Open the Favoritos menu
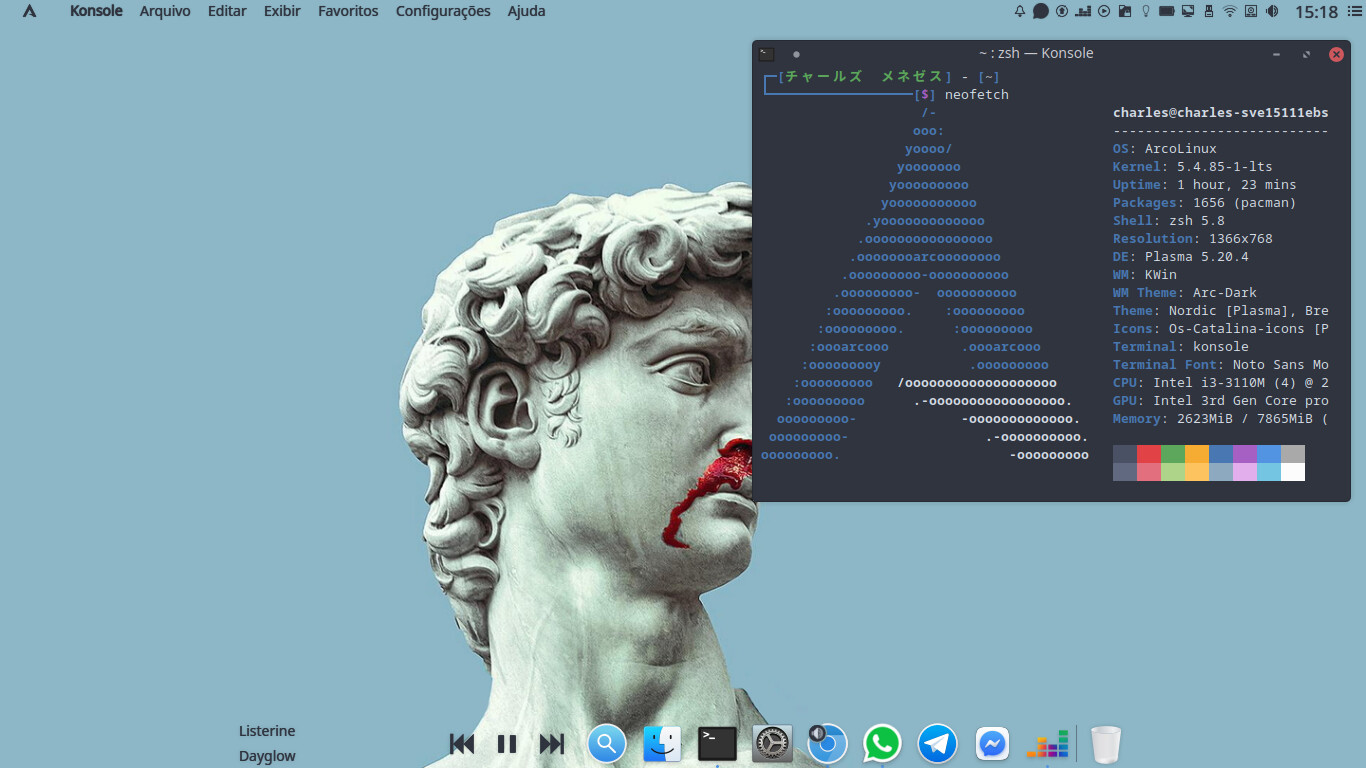 (x=348, y=11)
